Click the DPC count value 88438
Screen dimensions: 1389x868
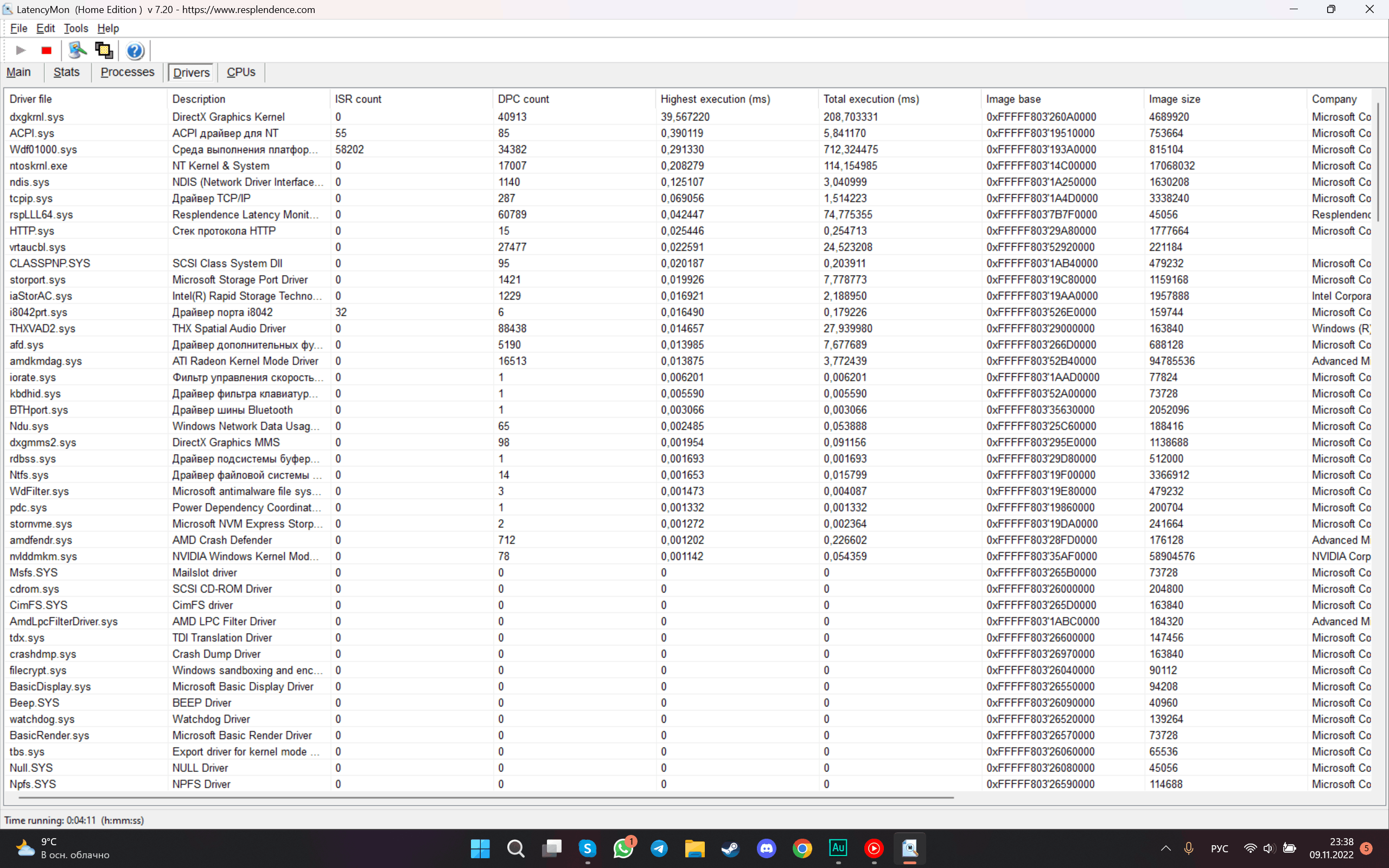[x=512, y=328]
